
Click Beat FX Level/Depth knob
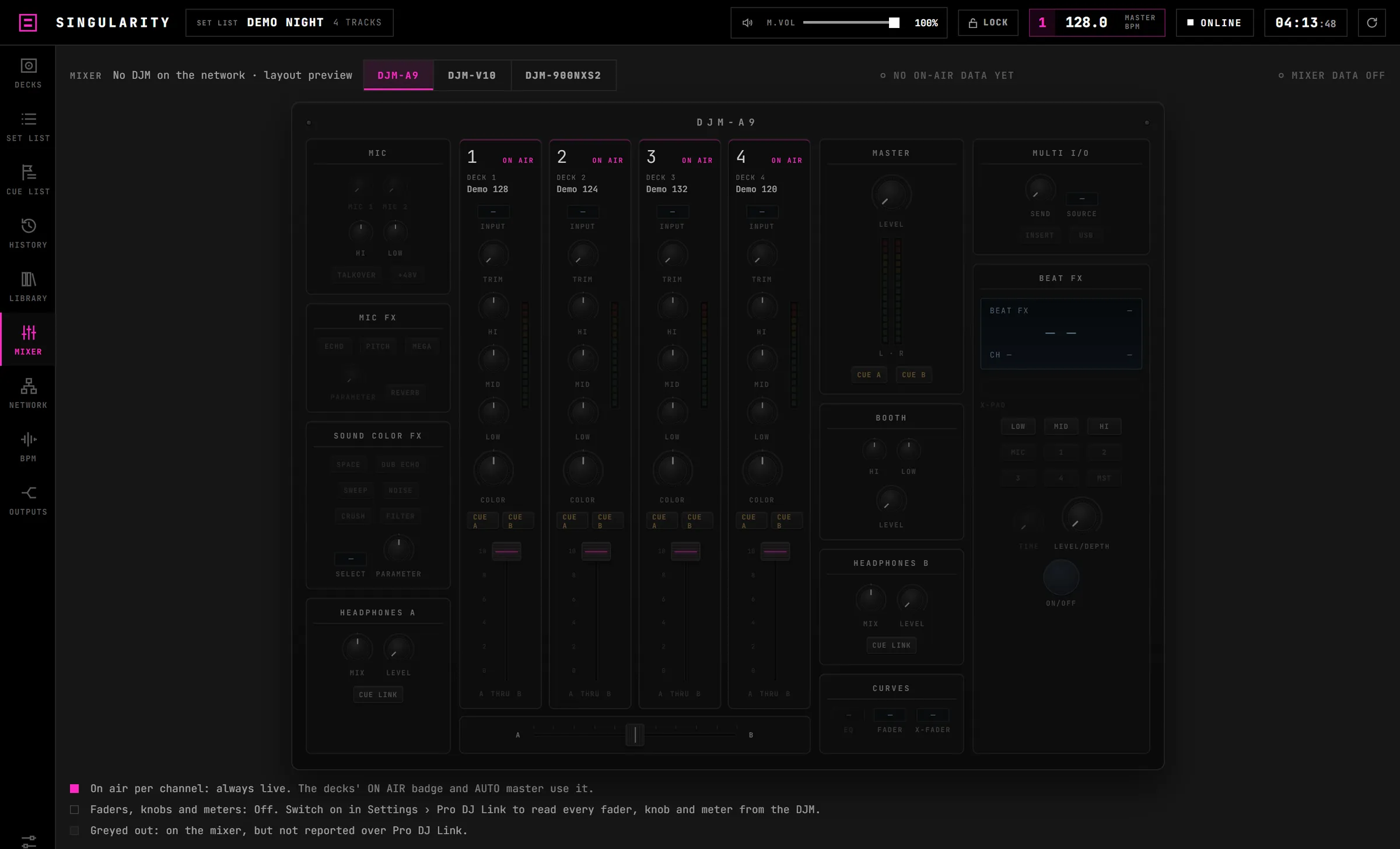click(x=1081, y=518)
